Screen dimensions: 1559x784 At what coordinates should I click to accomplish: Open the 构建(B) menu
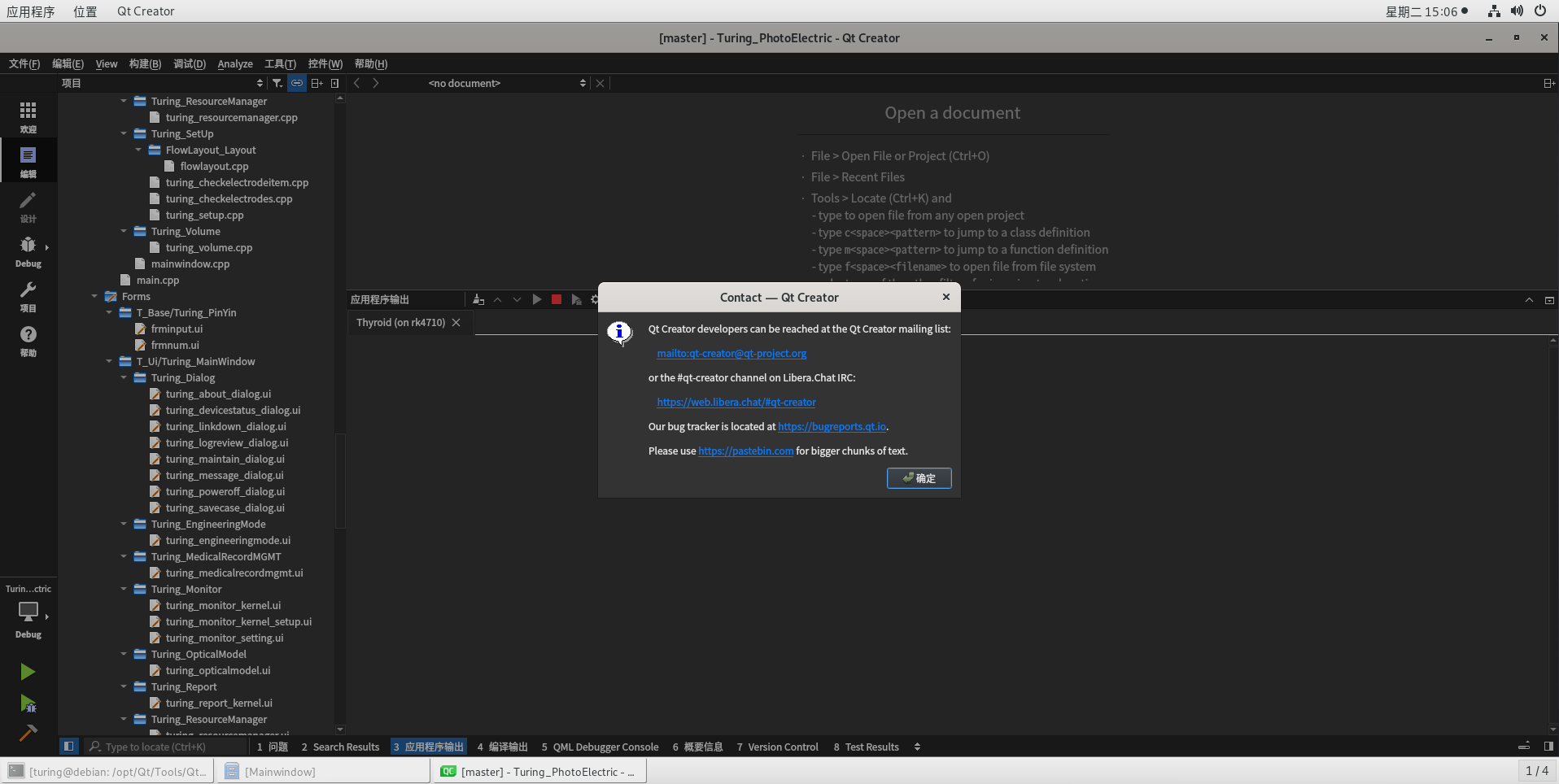146,63
